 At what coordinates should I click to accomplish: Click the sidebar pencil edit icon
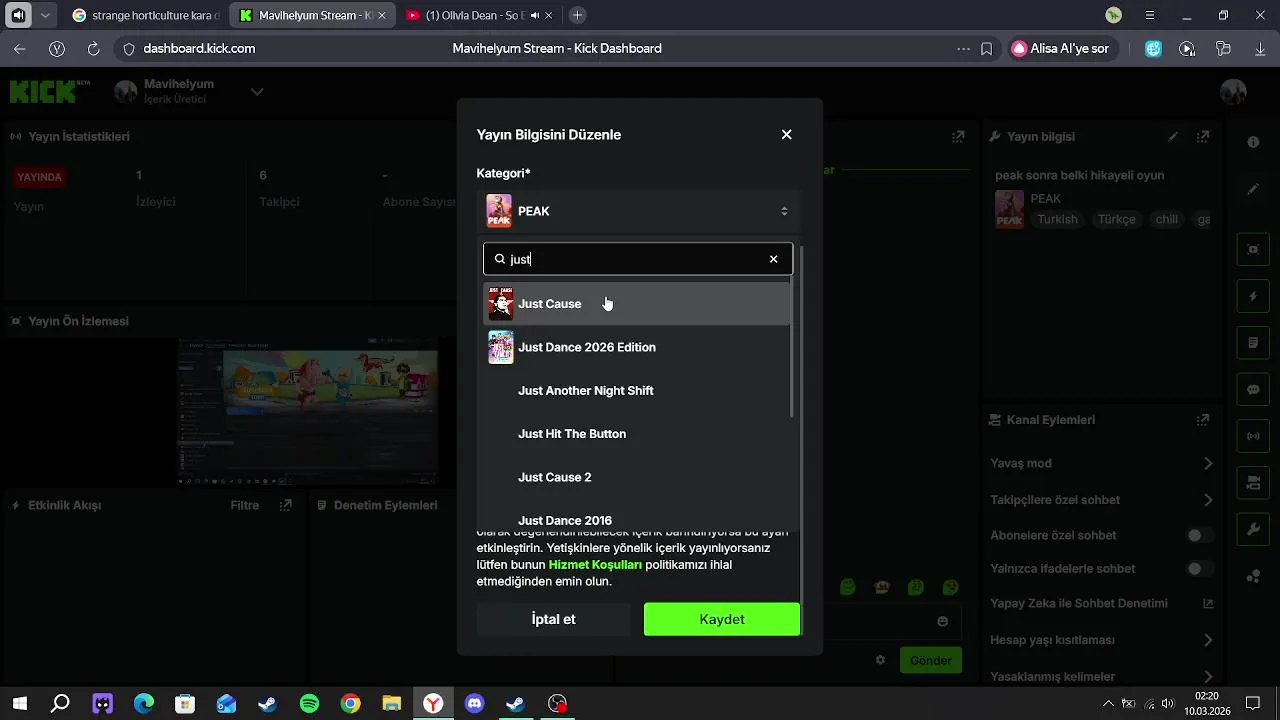[x=1253, y=188]
